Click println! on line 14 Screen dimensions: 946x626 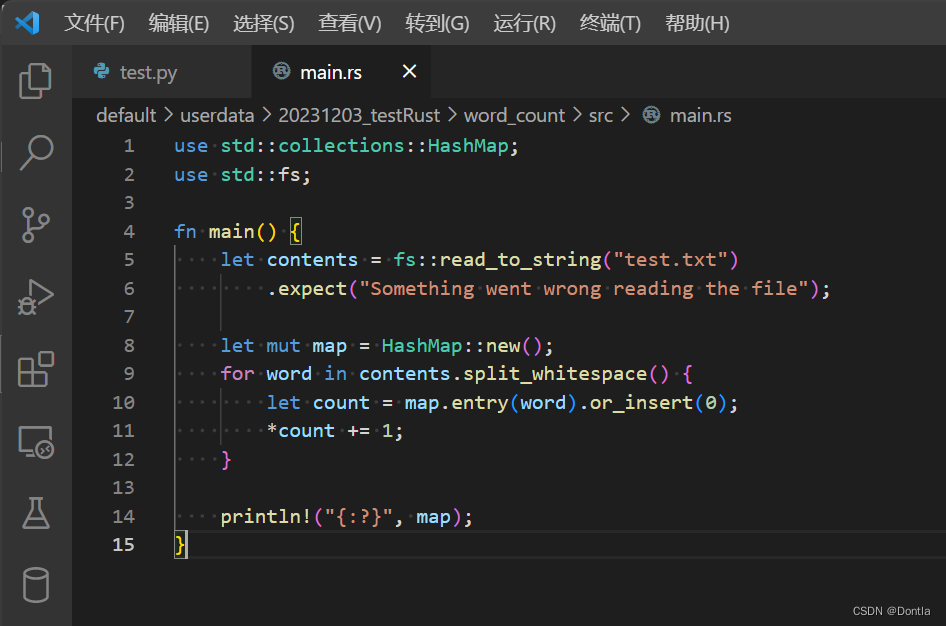pos(265,517)
